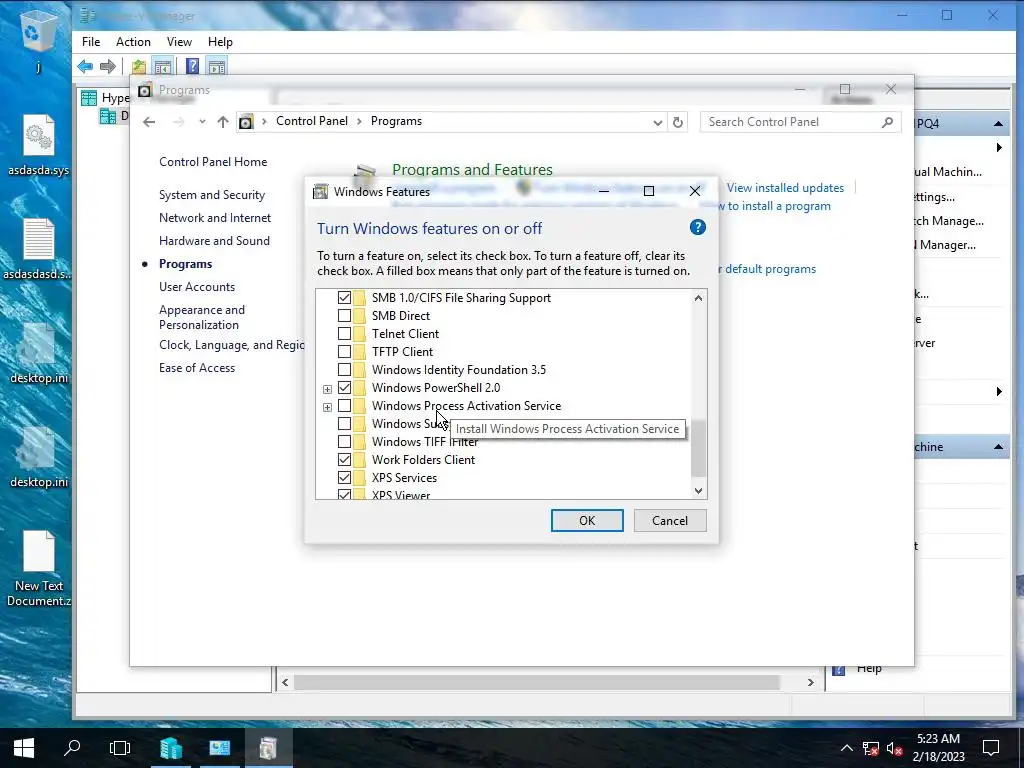Click the help icon in Windows Features dialog
This screenshot has height=768, width=1024.
pyautogui.click(x=697, y=227)
